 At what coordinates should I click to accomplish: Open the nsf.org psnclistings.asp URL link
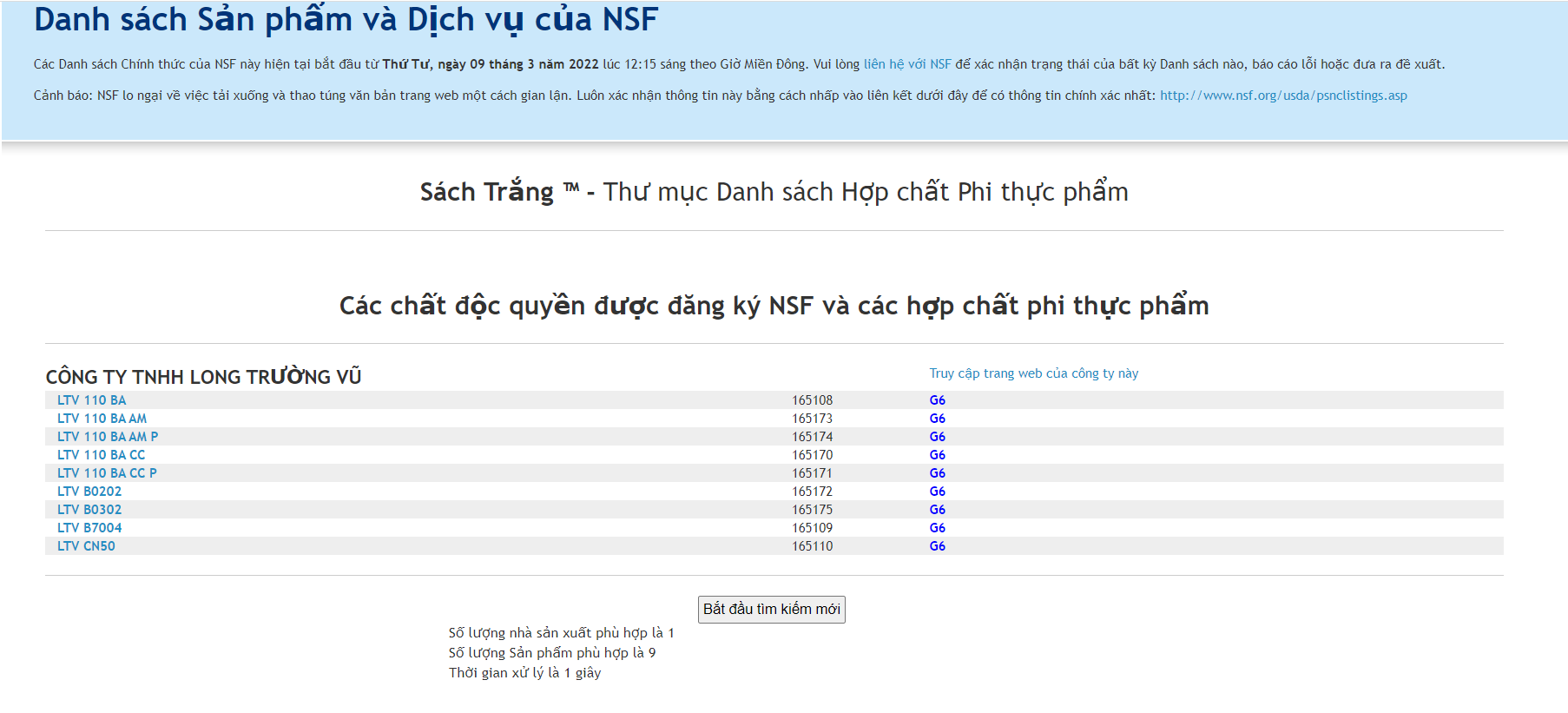[x=1283, y=96]
